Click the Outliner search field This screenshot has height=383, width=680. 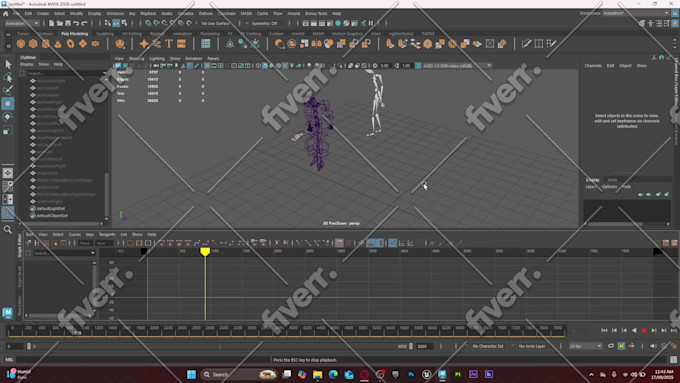point(65,73)
